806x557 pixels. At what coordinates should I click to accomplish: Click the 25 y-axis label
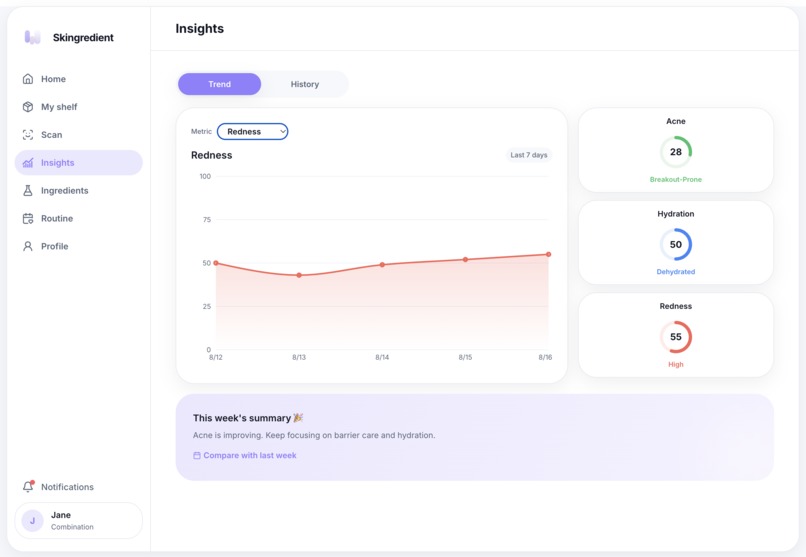pyautogui.click(x=207, y=306)
